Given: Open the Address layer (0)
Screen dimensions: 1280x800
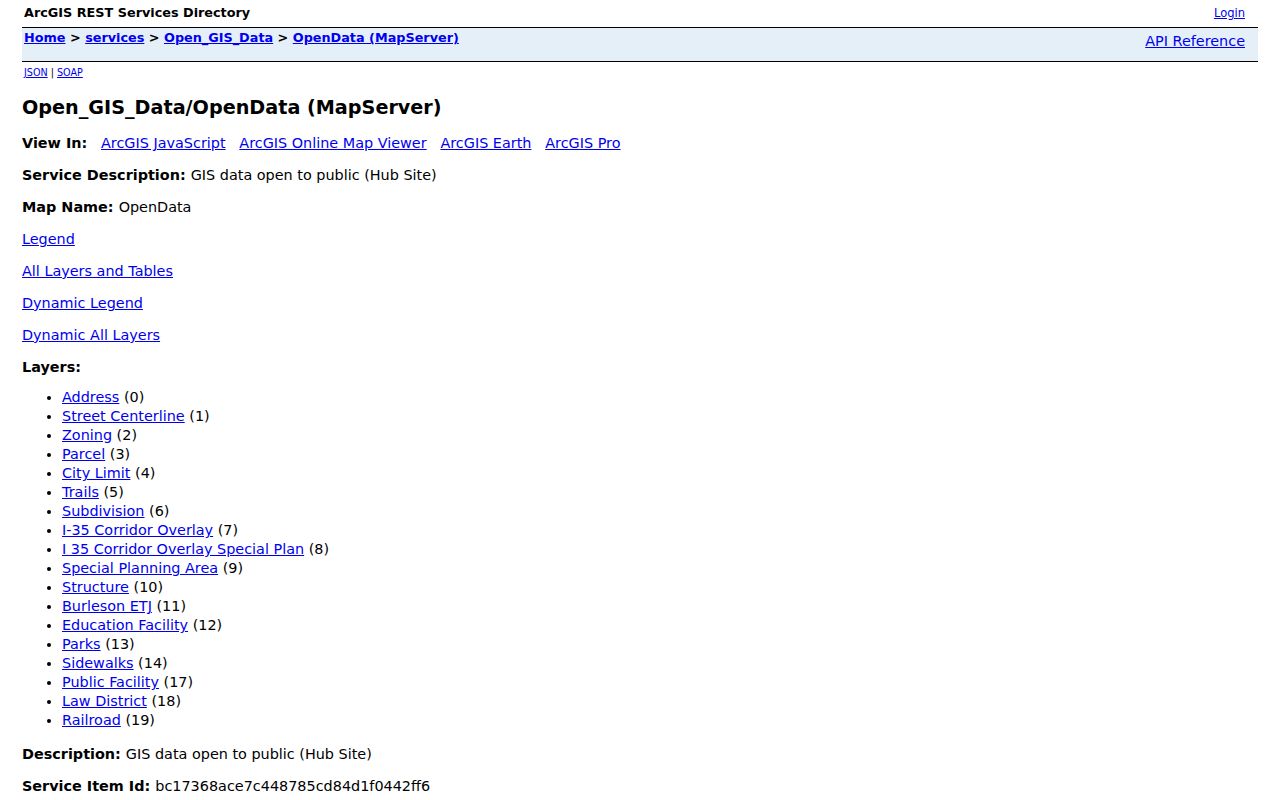Looking at the screenshot, I should coord(90,397).
